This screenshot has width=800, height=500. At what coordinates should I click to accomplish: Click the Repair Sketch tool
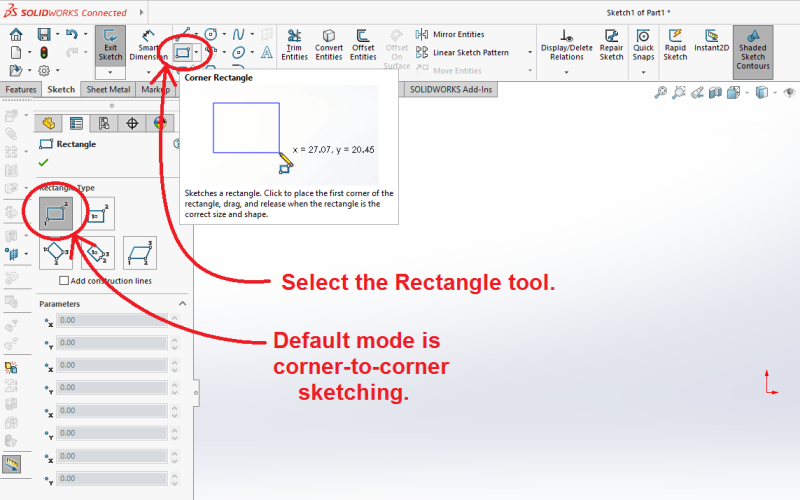pyautogui.click(x=611, y=44)
